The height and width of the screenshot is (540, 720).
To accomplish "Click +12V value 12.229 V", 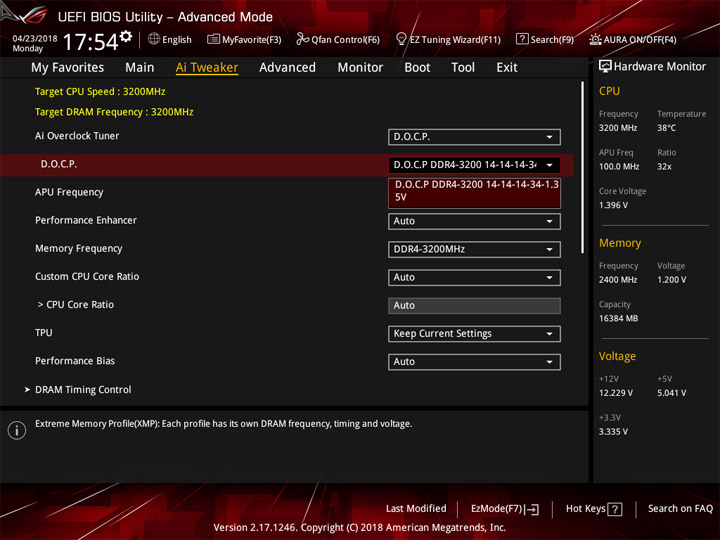I will (615, 393).
